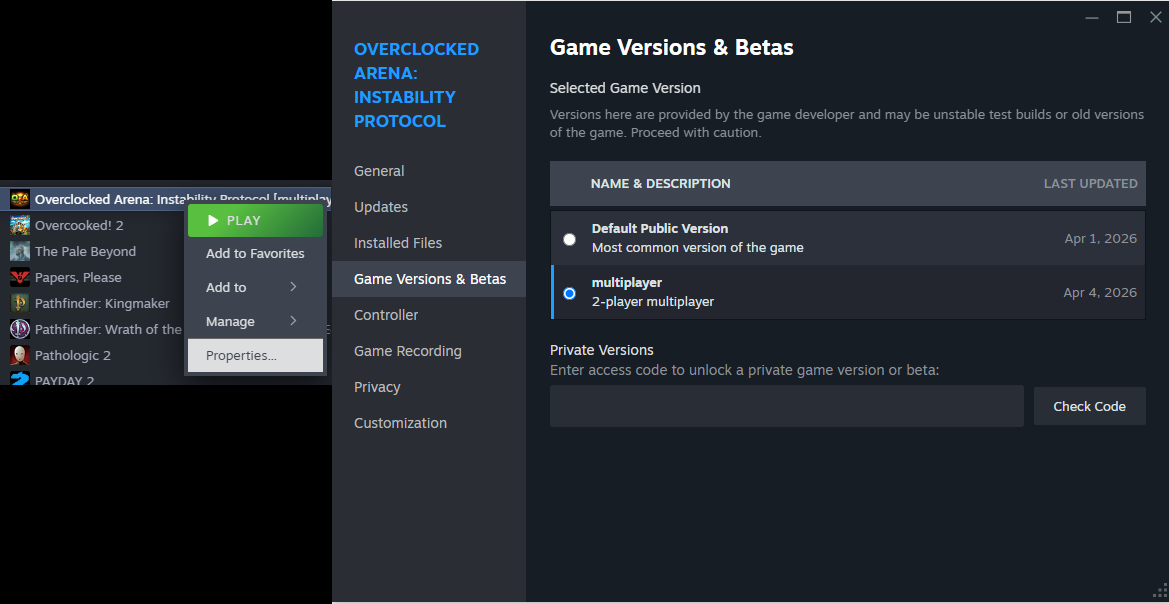Screen dimensions: 1169x604
Task: Click the Check Code button
Action: 1089,406
